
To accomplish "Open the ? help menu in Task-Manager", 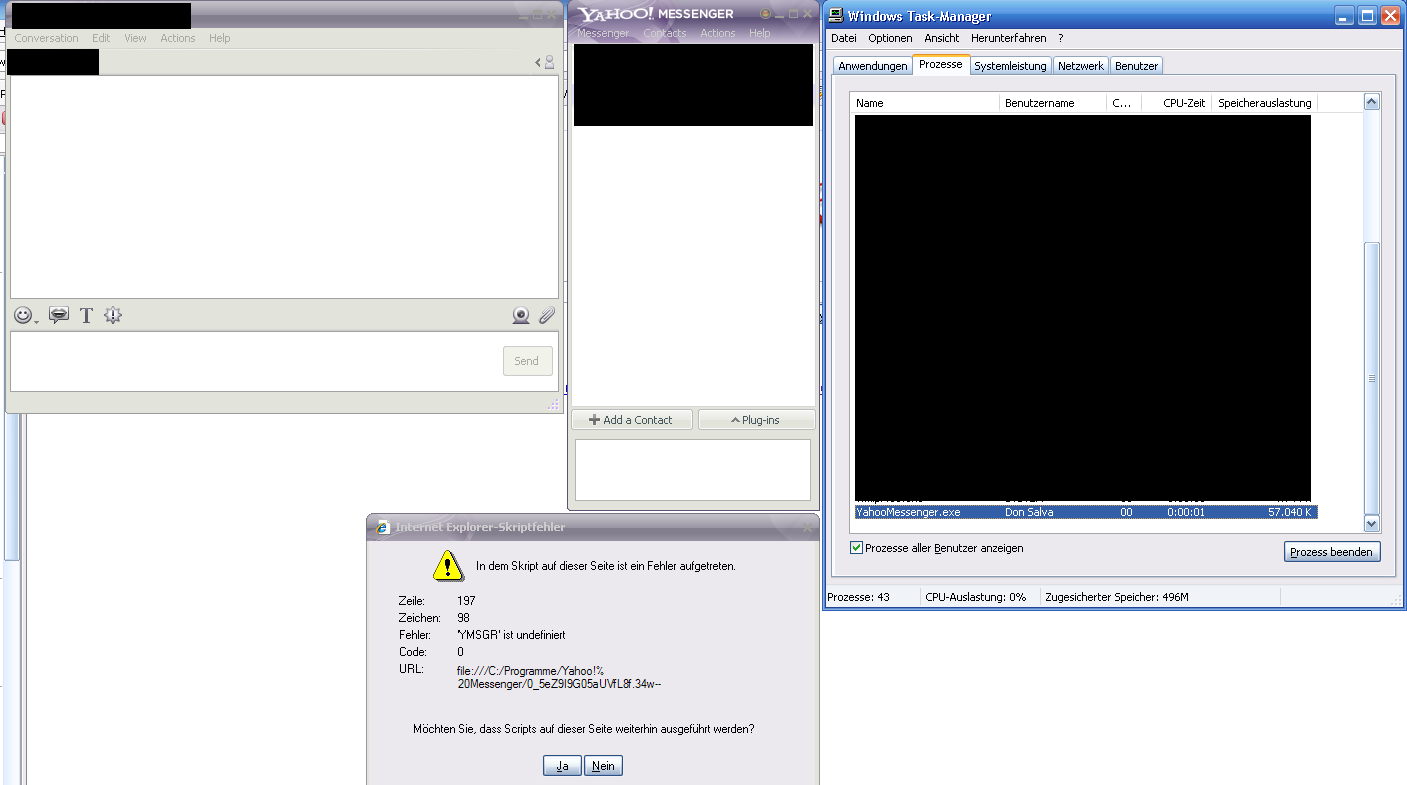I will 1060,38.
